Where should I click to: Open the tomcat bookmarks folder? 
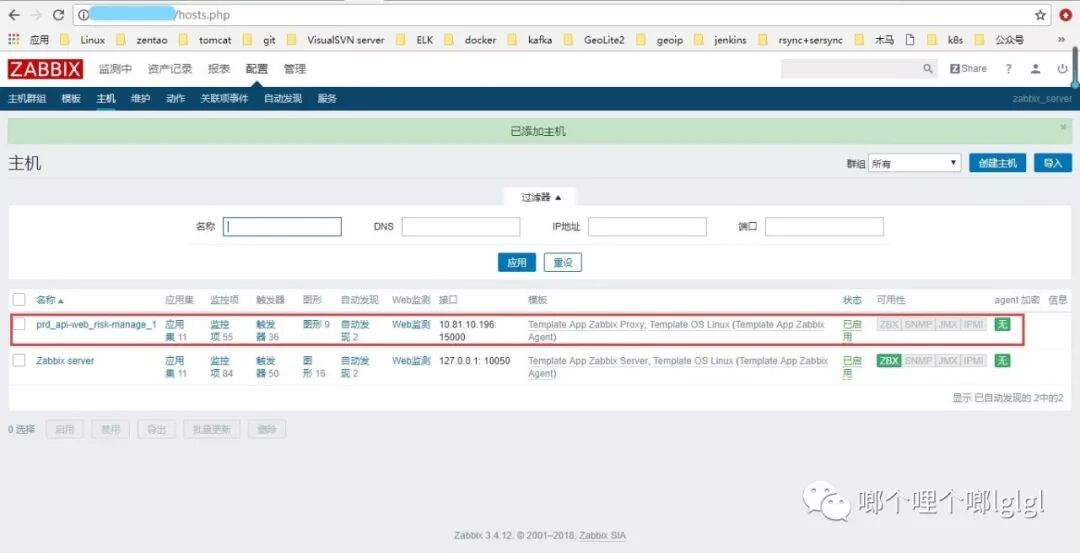[x=207, y=40]
